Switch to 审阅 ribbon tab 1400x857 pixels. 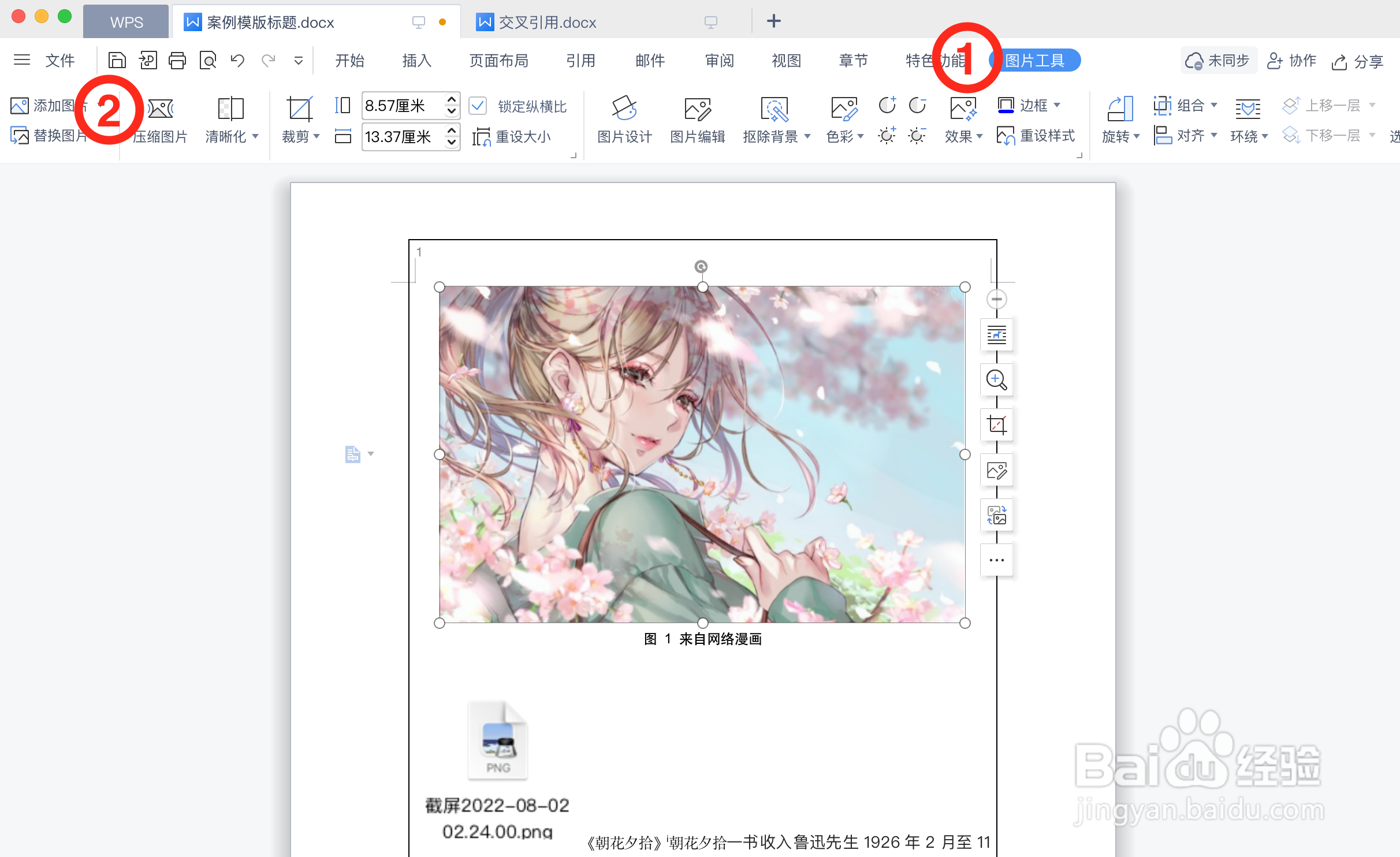pos(720,61)
